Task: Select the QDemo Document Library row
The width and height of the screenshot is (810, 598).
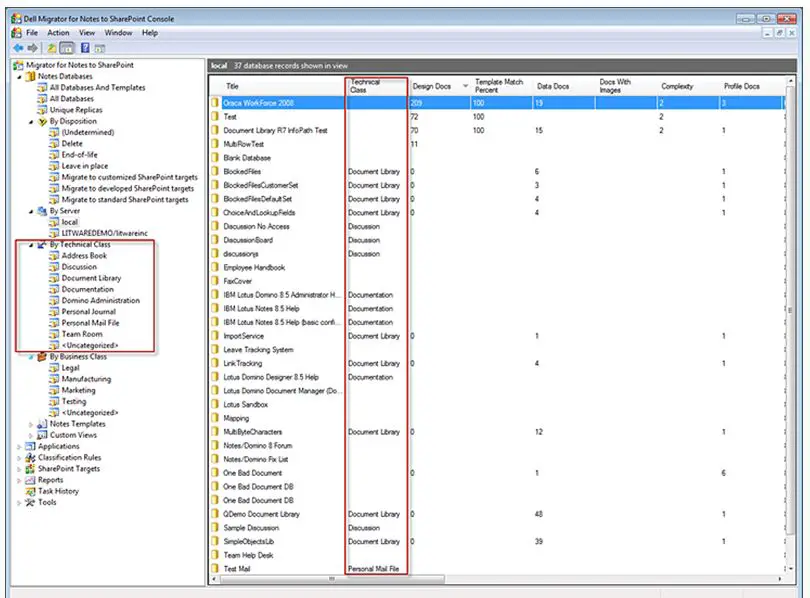Action: (497, 514)
